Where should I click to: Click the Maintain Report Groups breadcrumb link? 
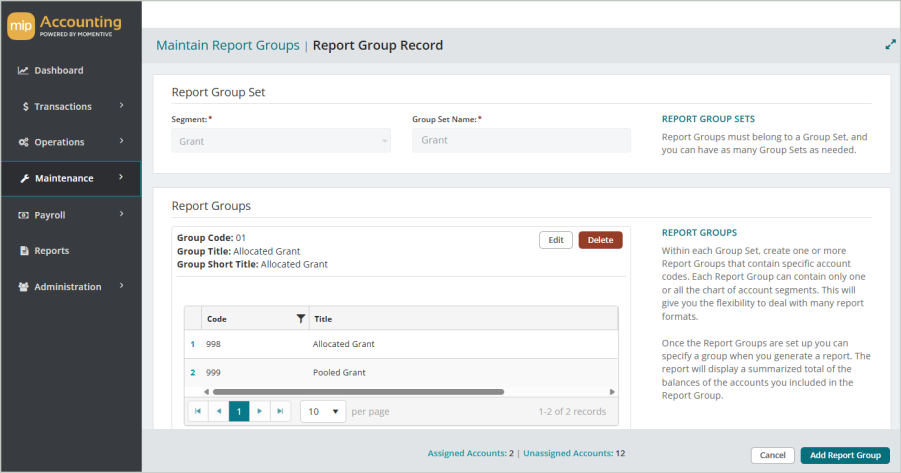228,45
